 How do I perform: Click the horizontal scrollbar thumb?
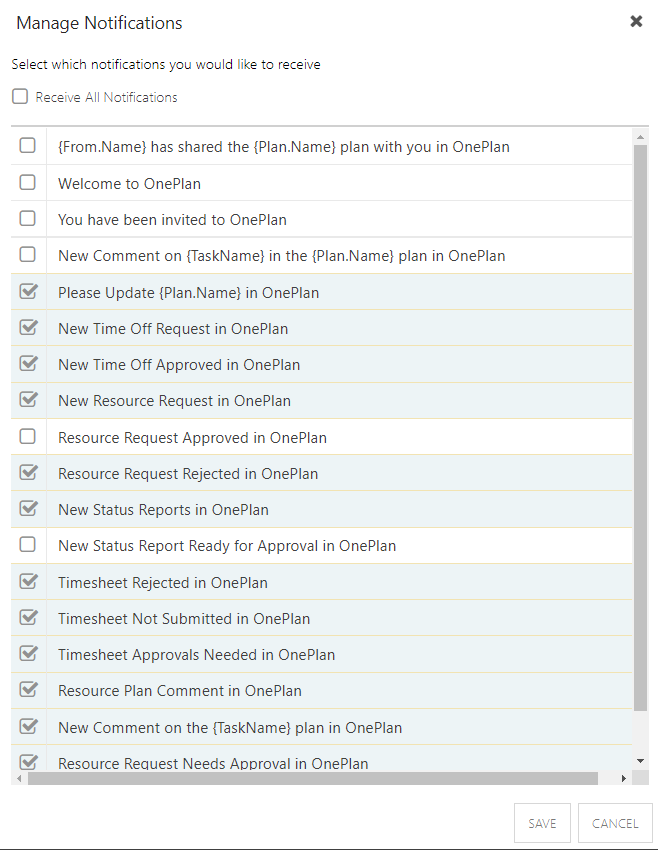[x=313, y=778]
